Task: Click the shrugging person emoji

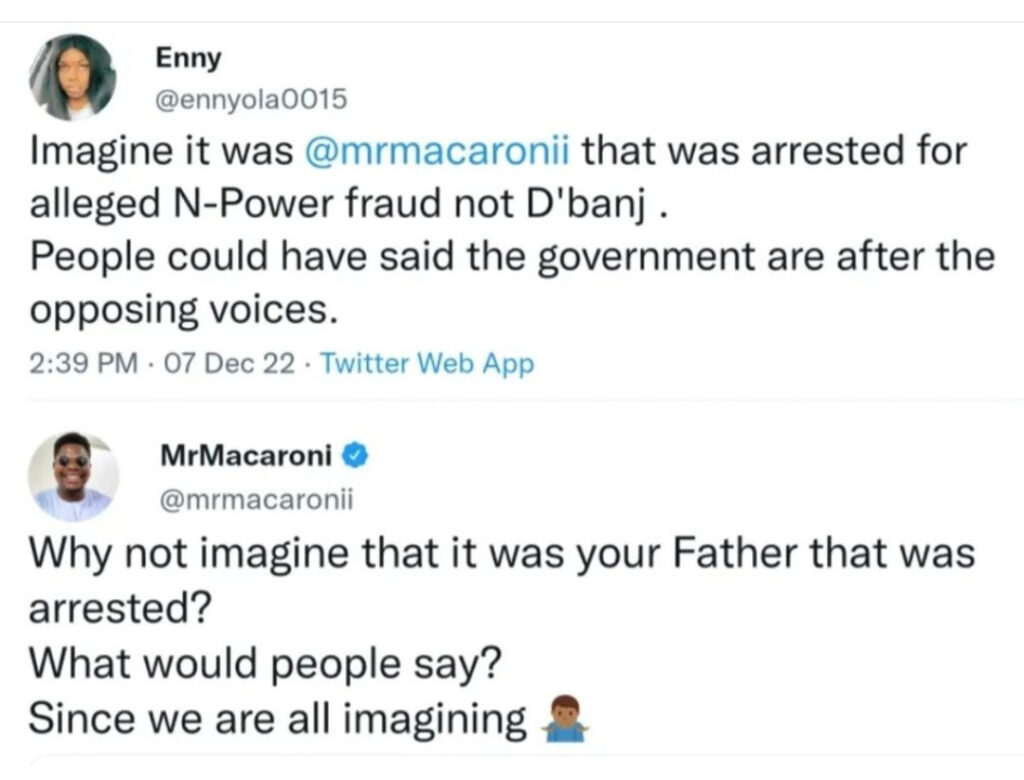Action: pyautogui.click(x=562, y=718)
